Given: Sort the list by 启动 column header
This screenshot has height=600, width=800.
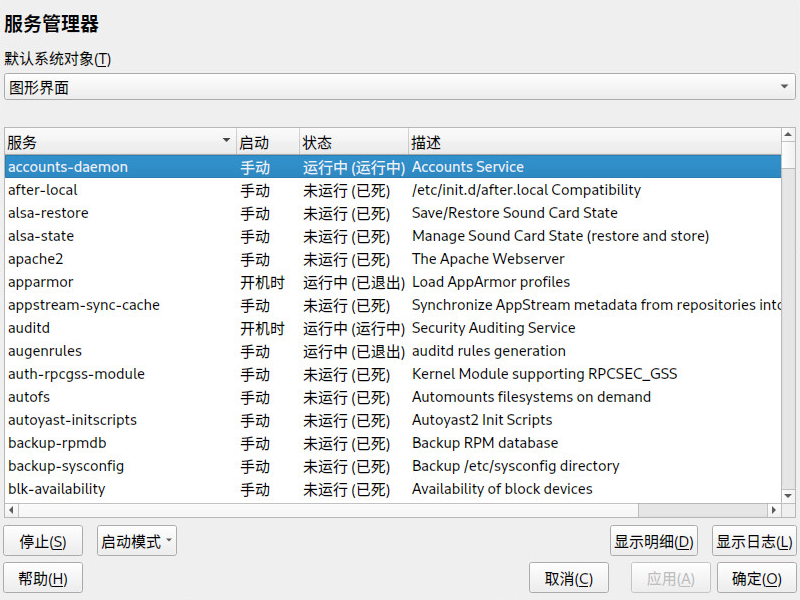Looking at the screenshot, I should 267,142.
